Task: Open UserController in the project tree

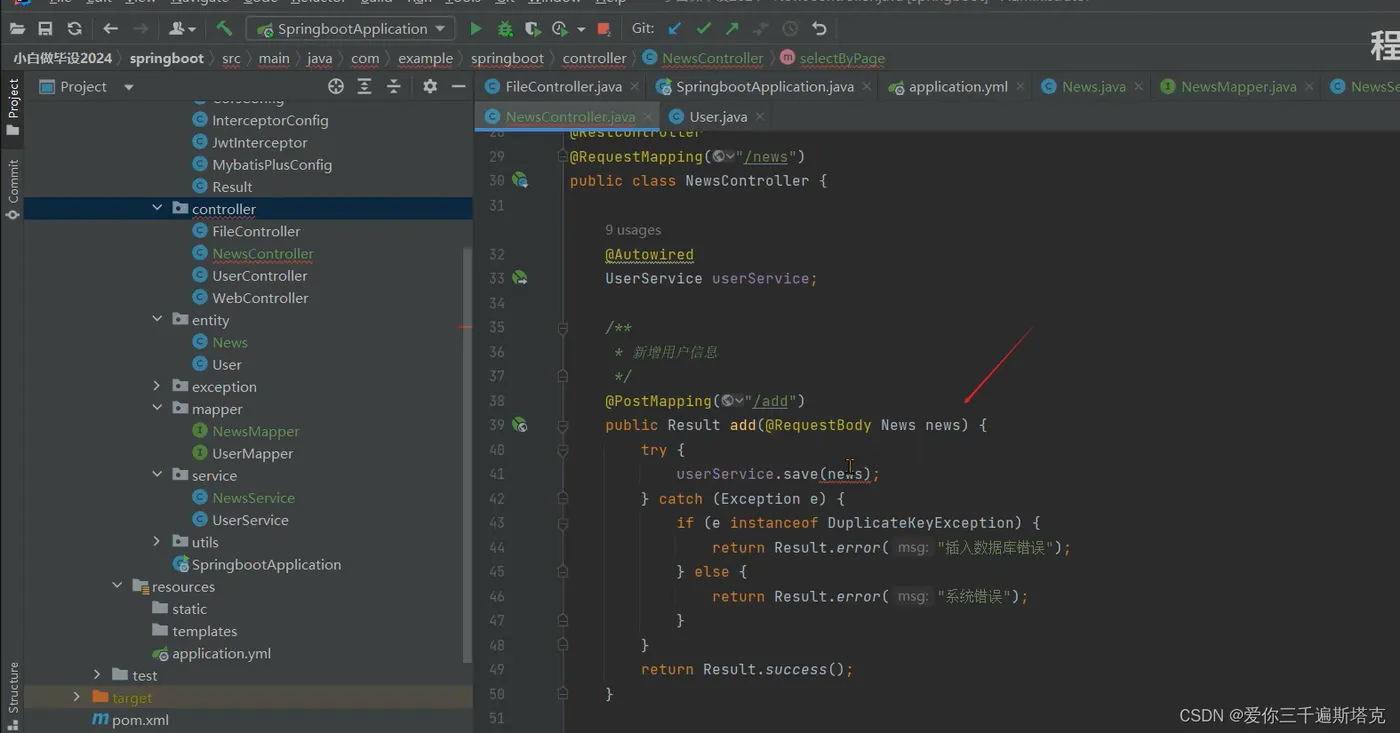Action: point(259,276)
